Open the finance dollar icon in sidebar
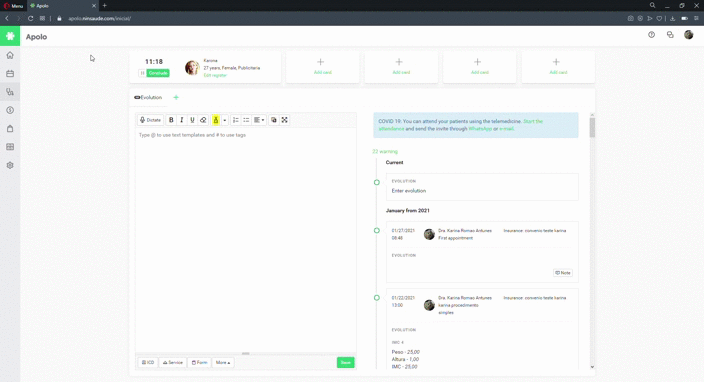The image size is (704, 382). coord(10,110)
